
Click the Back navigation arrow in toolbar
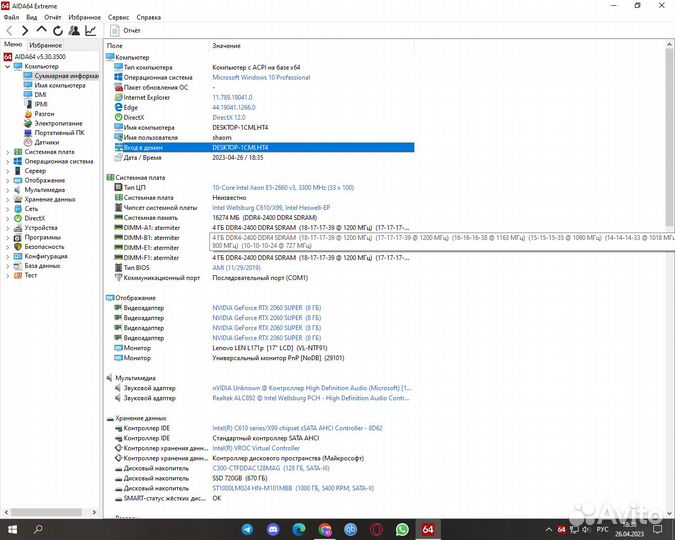click(9, 31)
